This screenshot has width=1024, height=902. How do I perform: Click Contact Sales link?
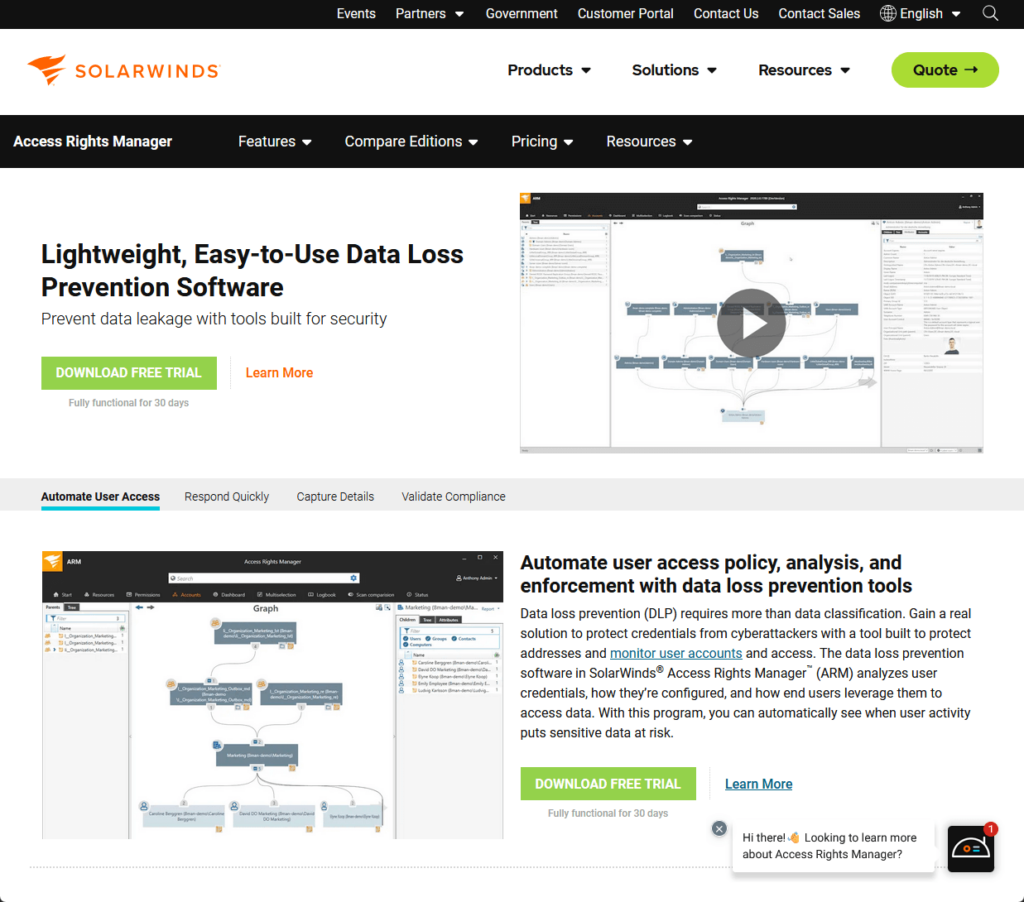click(x=819, y=14)
